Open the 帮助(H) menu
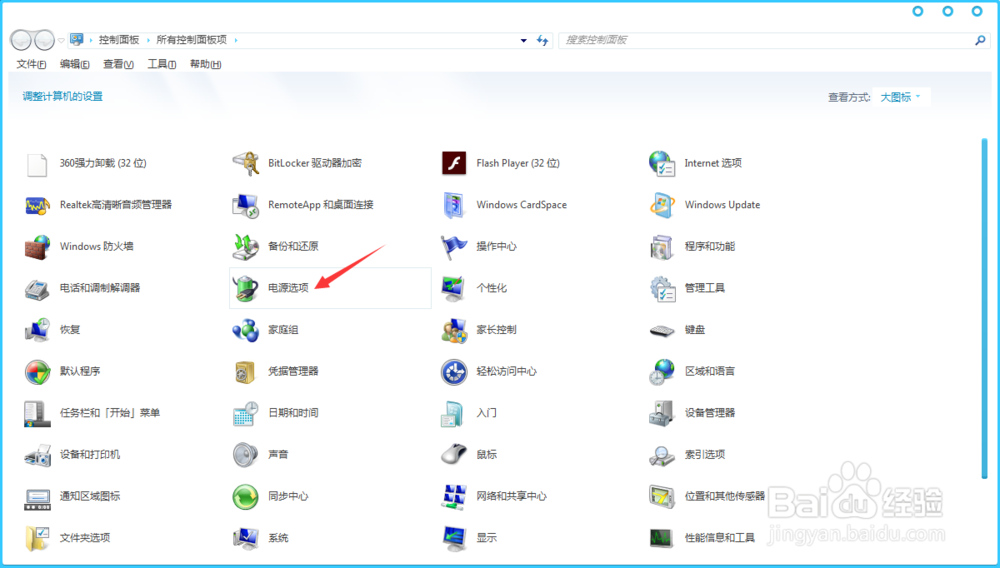The height and width of the screenshot is (568, 1000). 205,64
